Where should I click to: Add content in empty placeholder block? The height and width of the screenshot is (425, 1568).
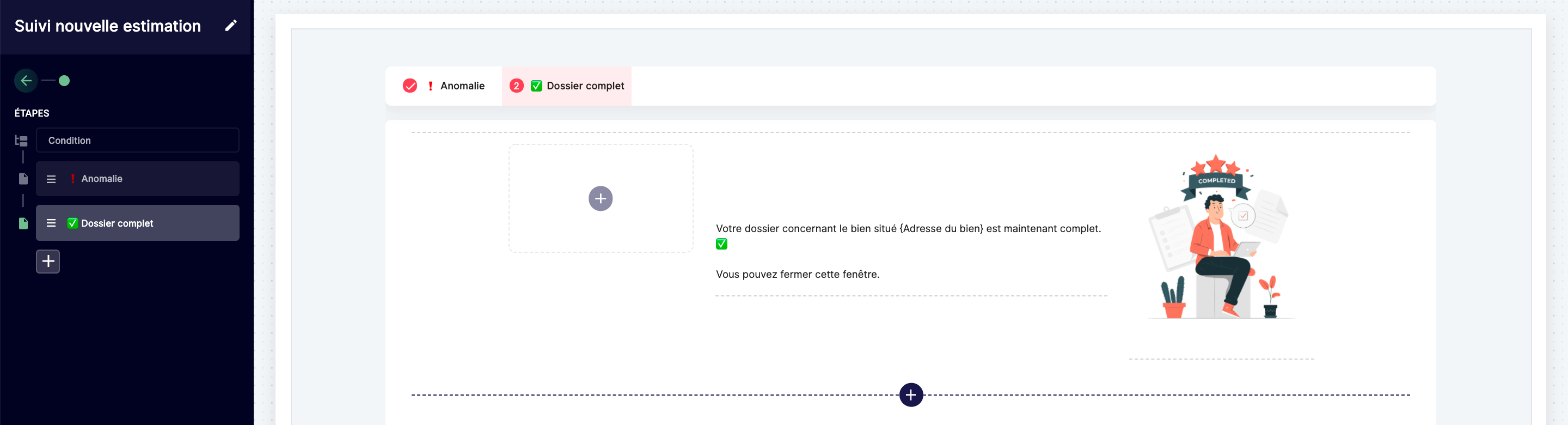[x=600, y=198]
